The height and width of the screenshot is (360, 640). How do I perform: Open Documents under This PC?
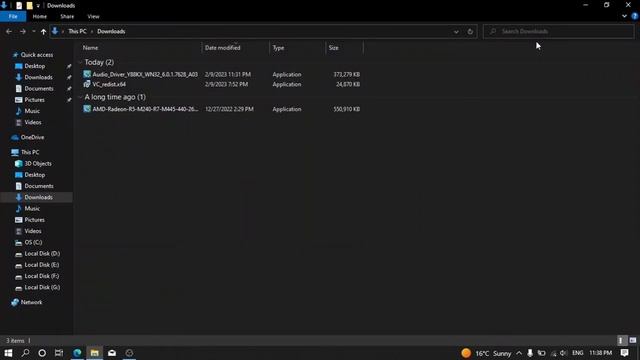click(x=39, y=186)
